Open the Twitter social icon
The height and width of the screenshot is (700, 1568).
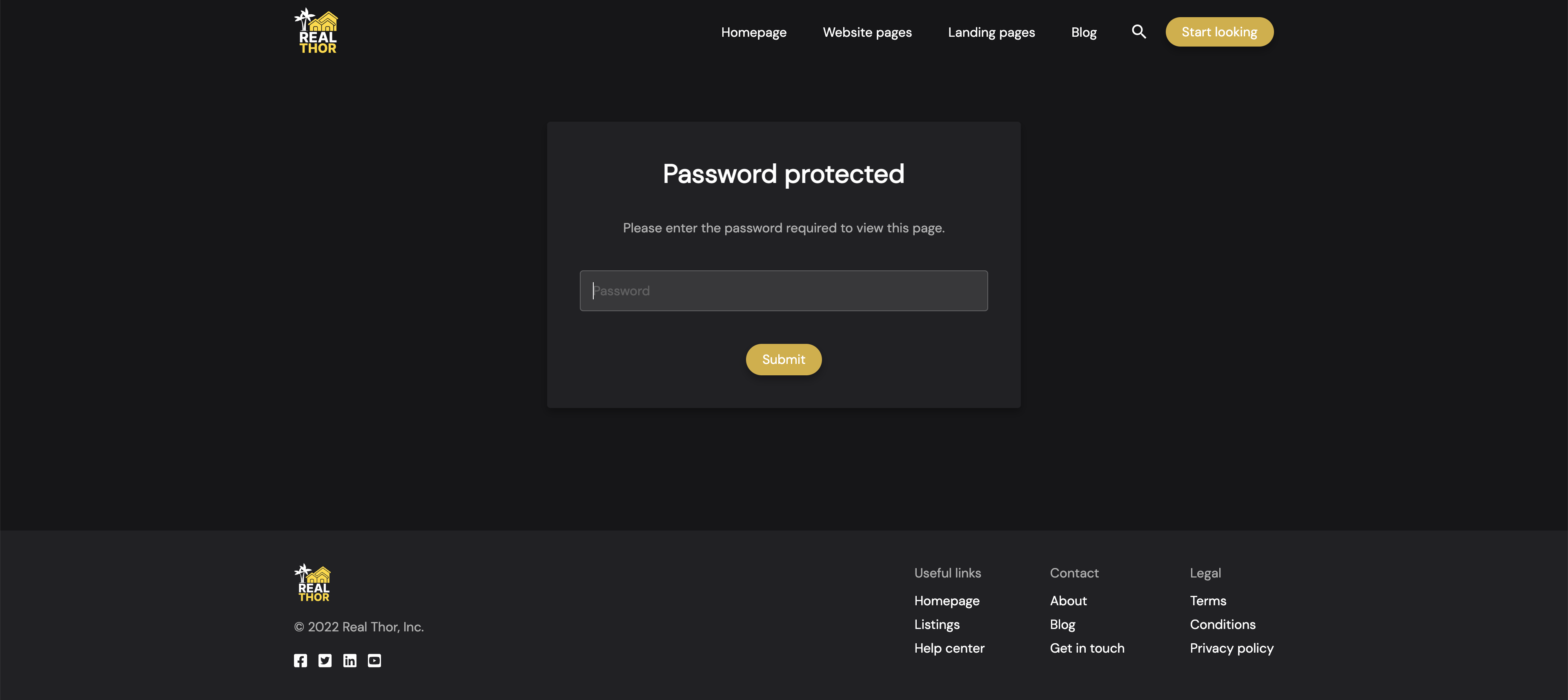[x=325, y=660]
